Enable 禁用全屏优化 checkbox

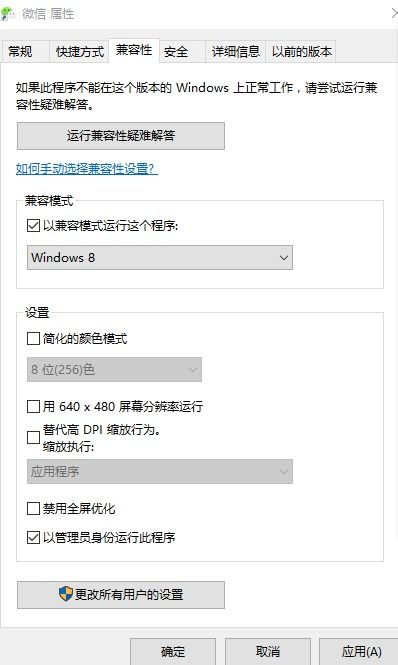point(33,508)
